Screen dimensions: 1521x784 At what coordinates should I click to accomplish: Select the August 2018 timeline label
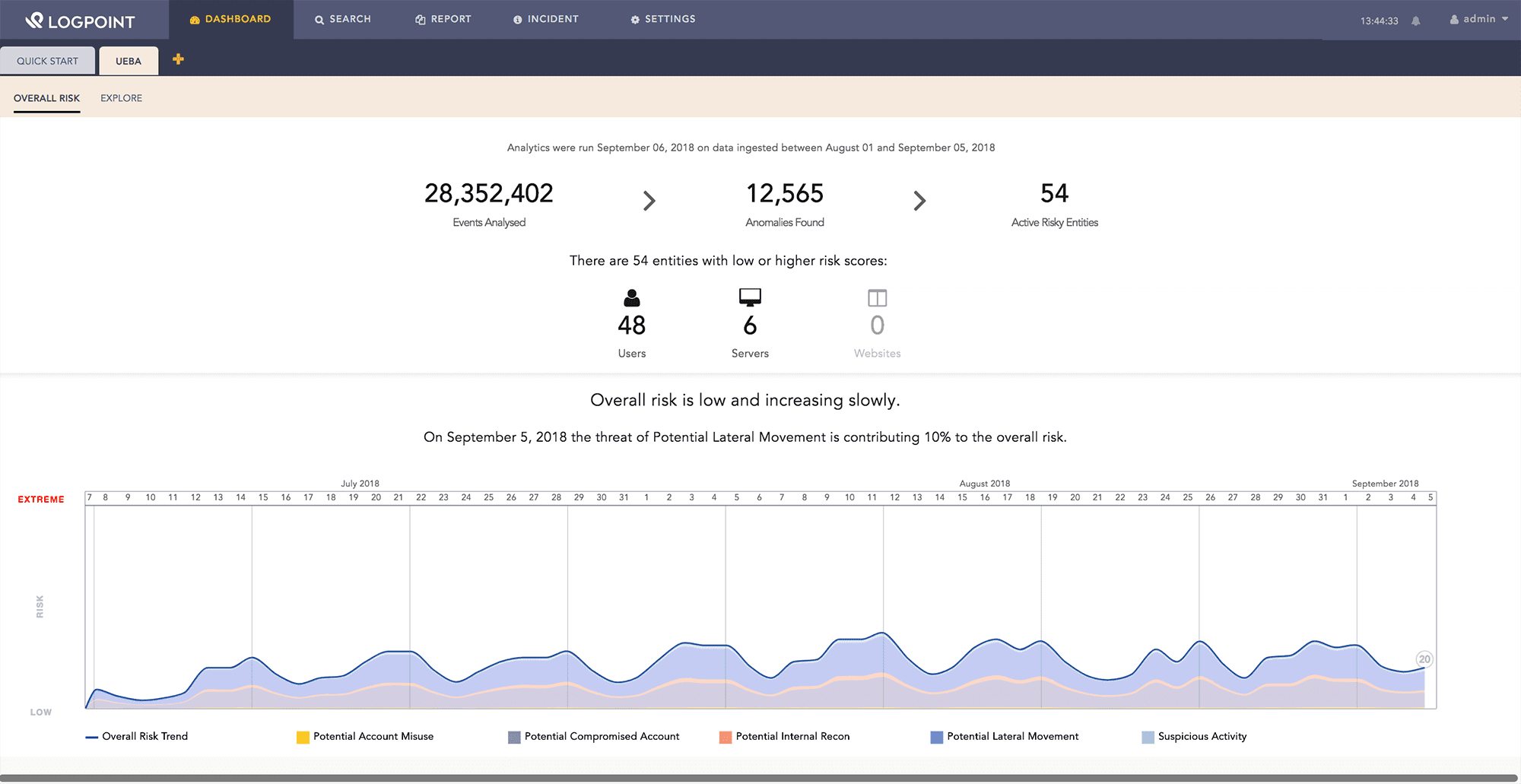[x=985, y=484]
